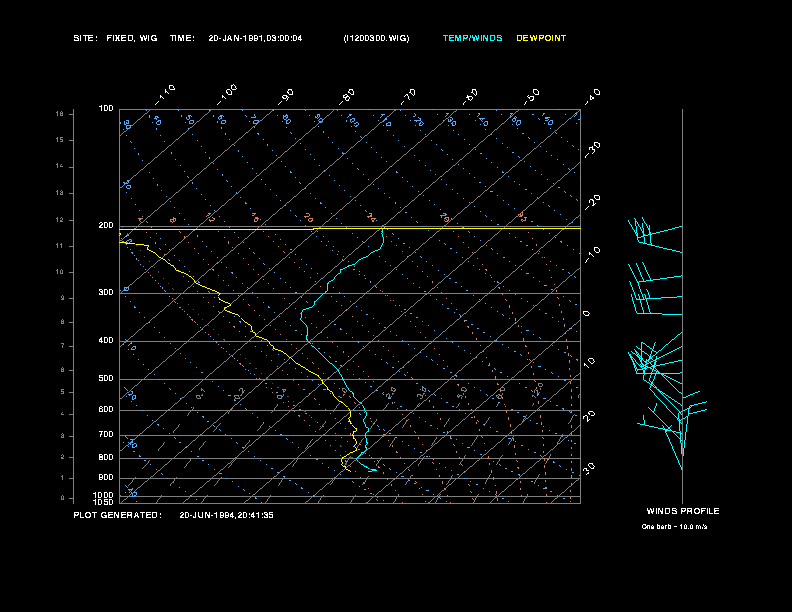Click the -80 temperature label at top
The height and width of the screenshot is (612, 792).
pyautogui.click(x=347, y=97)
